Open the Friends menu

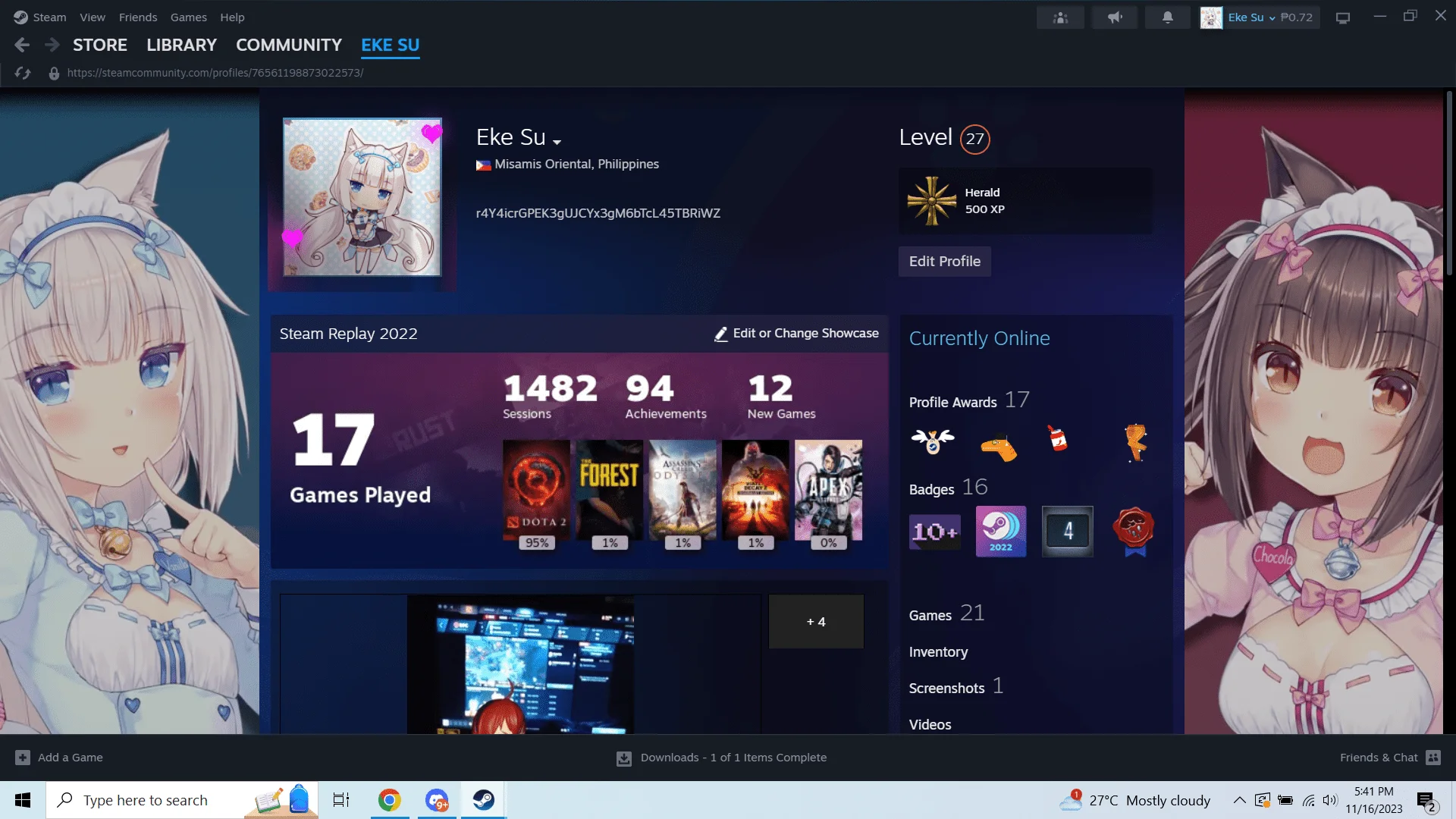click(x=138, y=17)
